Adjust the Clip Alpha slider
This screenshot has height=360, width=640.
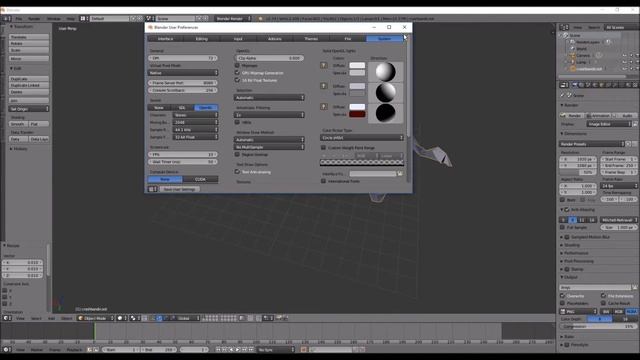tap(269, 58)
